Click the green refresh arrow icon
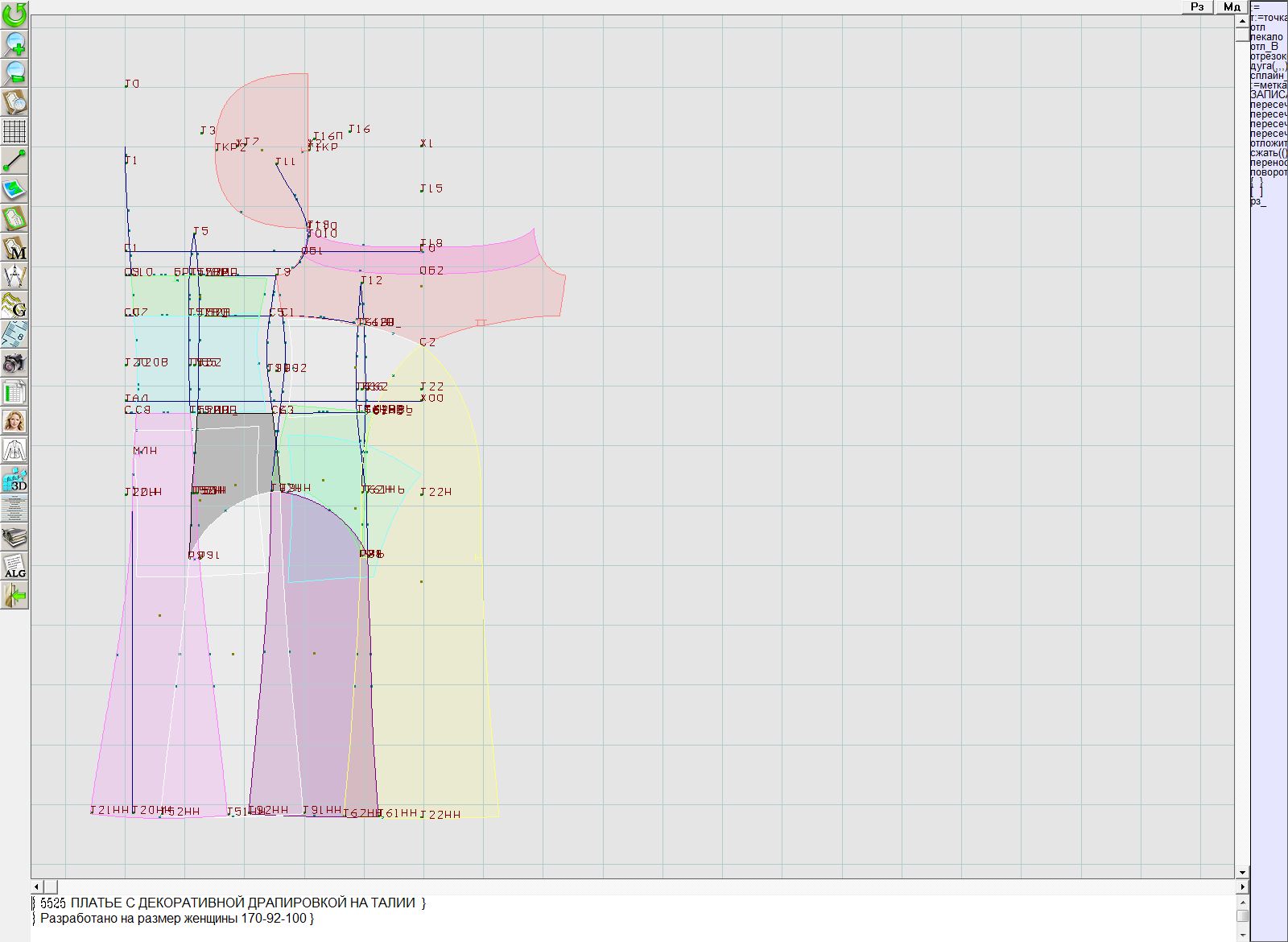This screenshot has height=942, width=1288. [14, 14]
